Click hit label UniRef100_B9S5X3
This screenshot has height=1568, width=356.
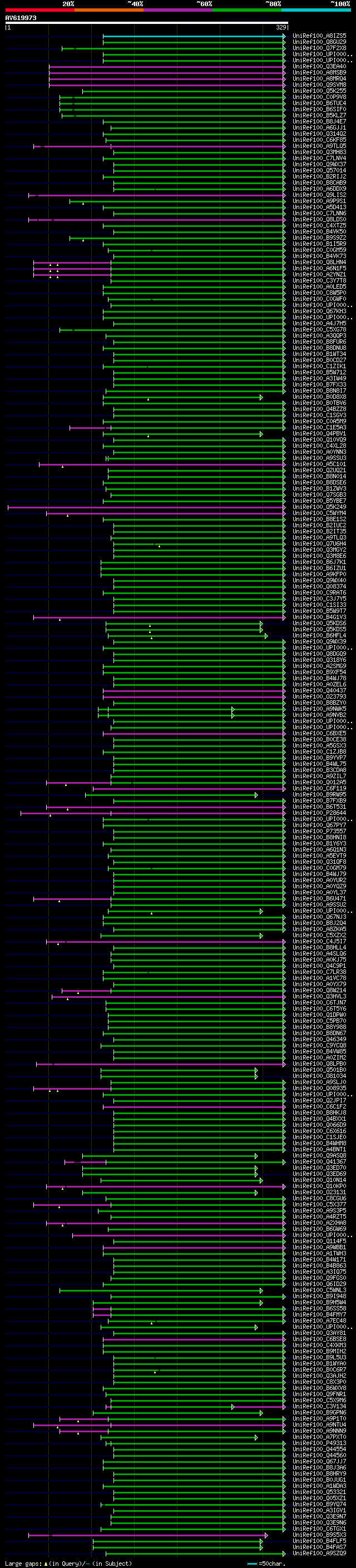click(x=319, y=1535)
